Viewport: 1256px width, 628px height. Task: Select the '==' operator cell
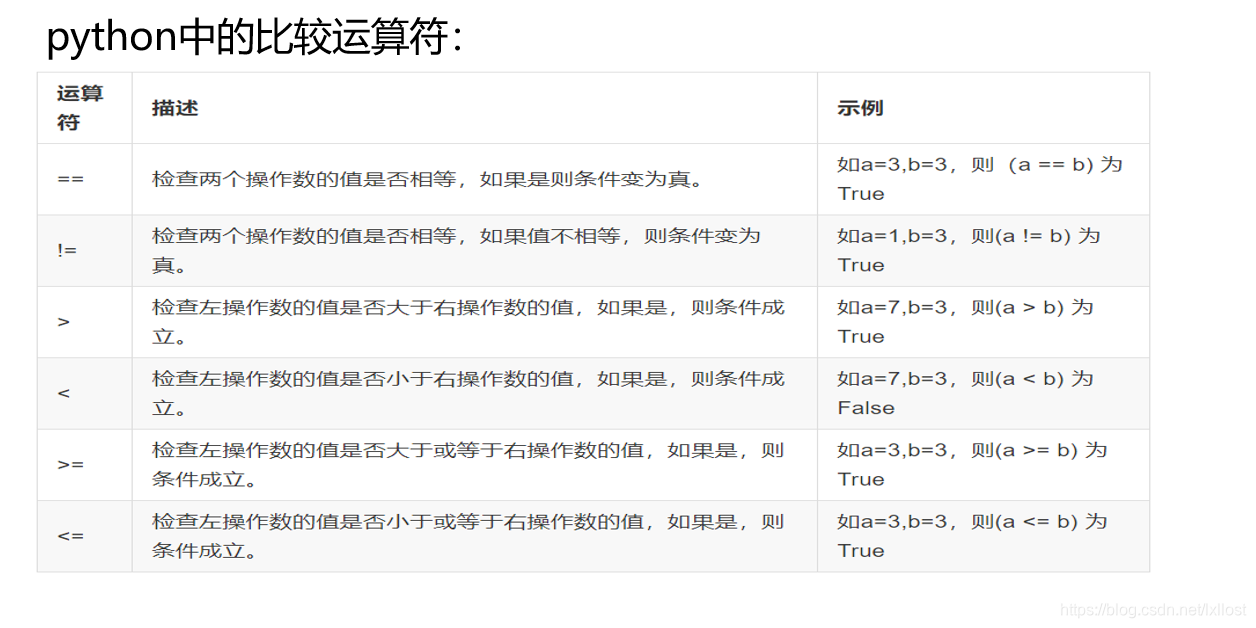[84, 179]
